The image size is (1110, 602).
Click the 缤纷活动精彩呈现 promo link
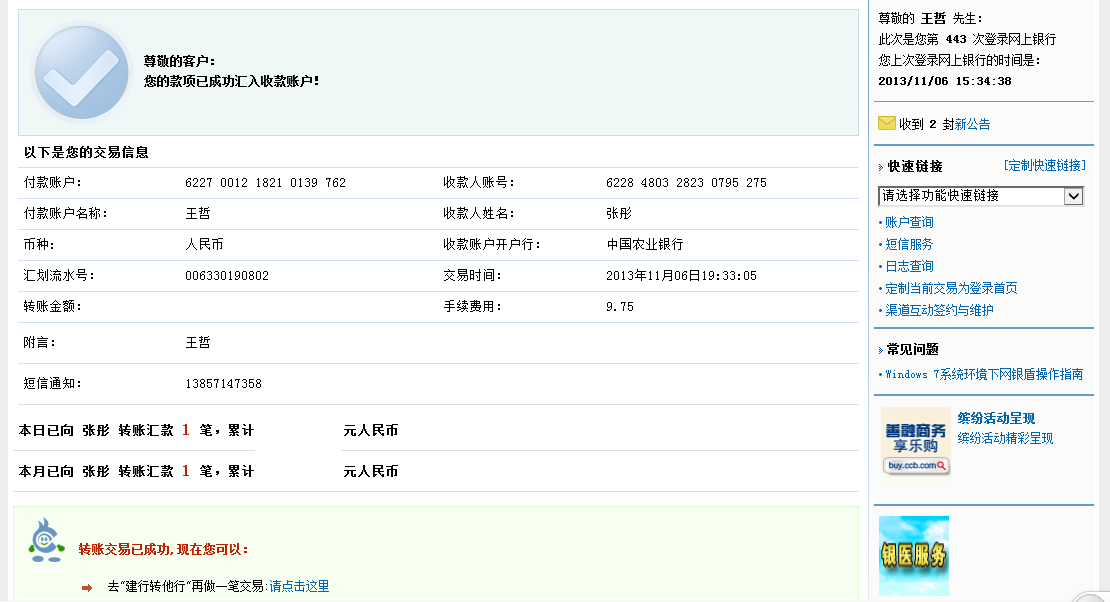pyautogui.click(x=1005, y=438)
